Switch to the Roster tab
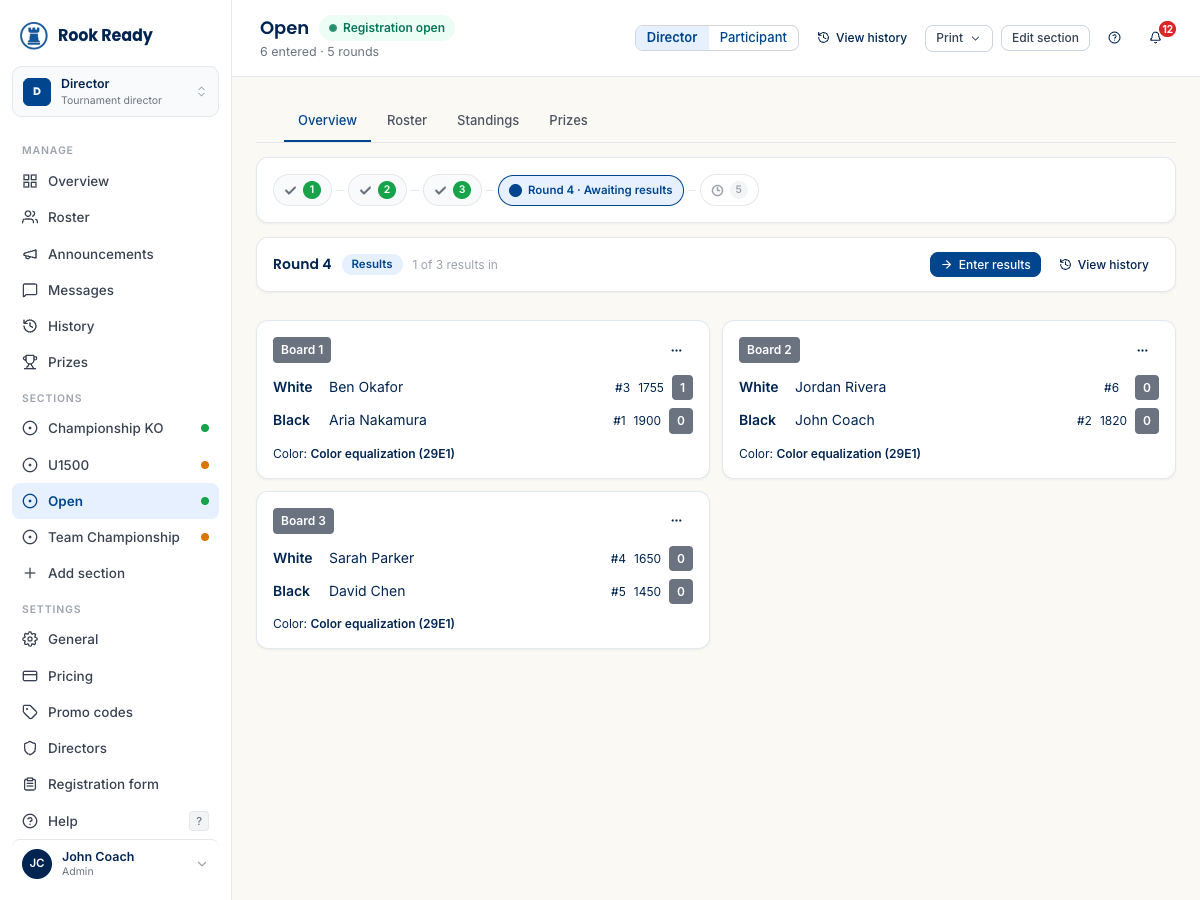Screen dimensions: 1200x900 coord(407,120)
